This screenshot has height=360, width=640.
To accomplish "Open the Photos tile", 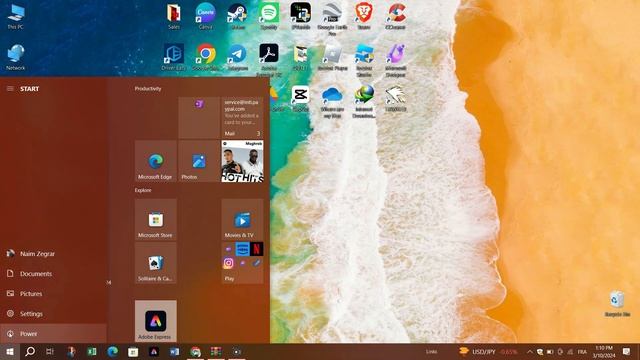I will pyautogui.click(x=199, y=161).
